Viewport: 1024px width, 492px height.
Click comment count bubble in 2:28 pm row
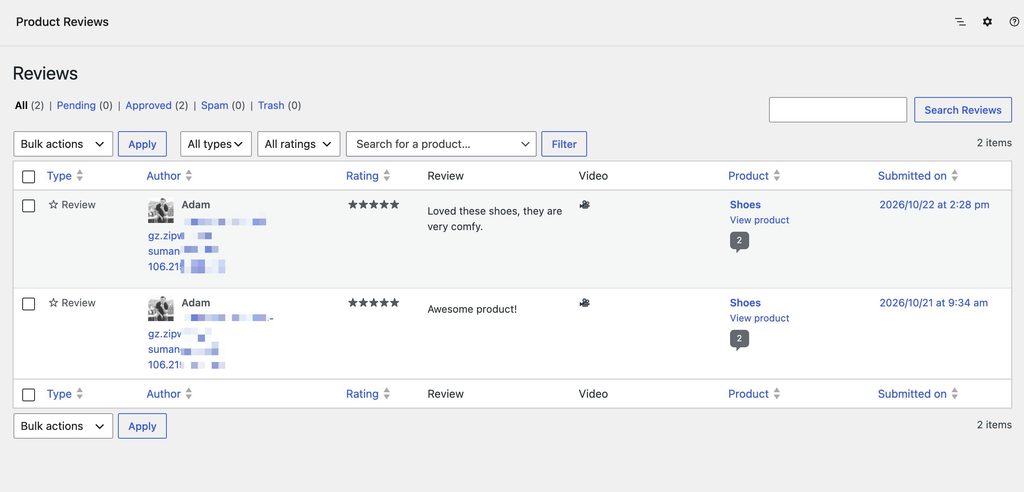pyautogui.click(x=739, y=242)
